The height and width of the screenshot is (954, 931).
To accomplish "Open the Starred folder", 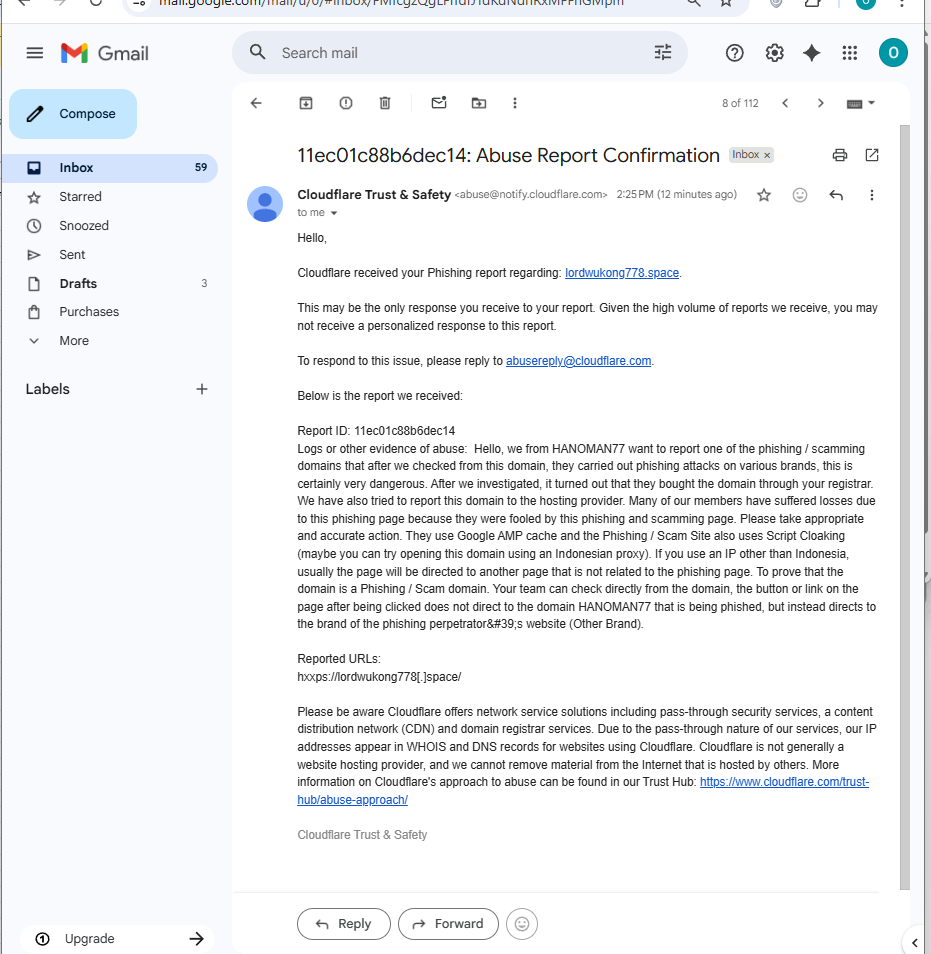I will point(110,197).
